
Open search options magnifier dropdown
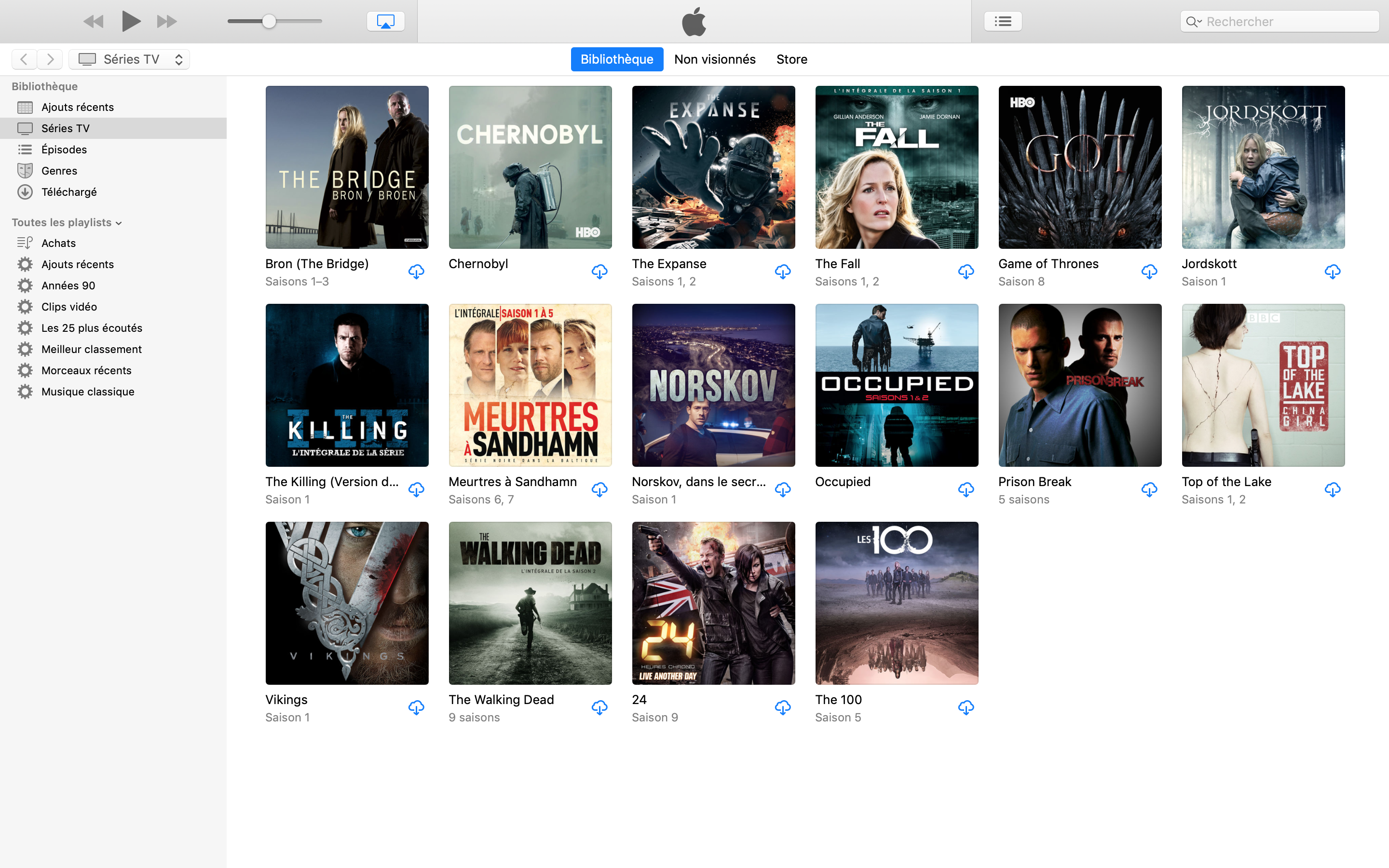[x=1194, y=22]
